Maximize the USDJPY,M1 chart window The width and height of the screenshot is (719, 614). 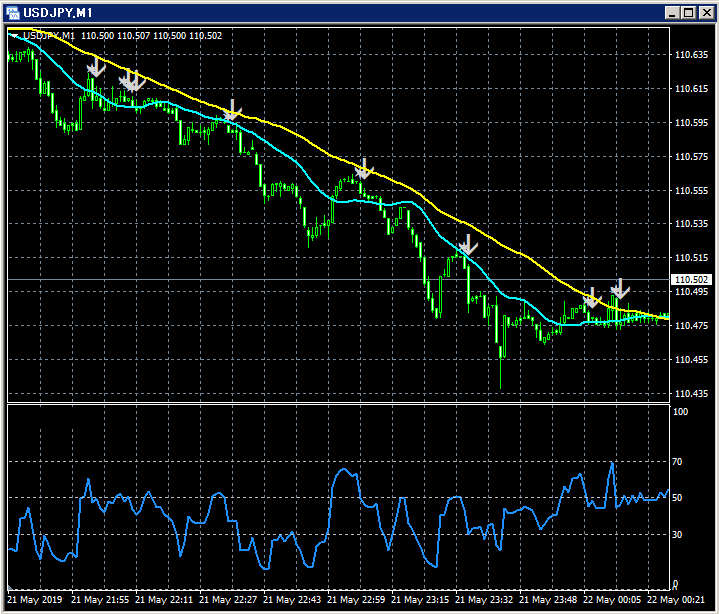[x=689, y=13]
